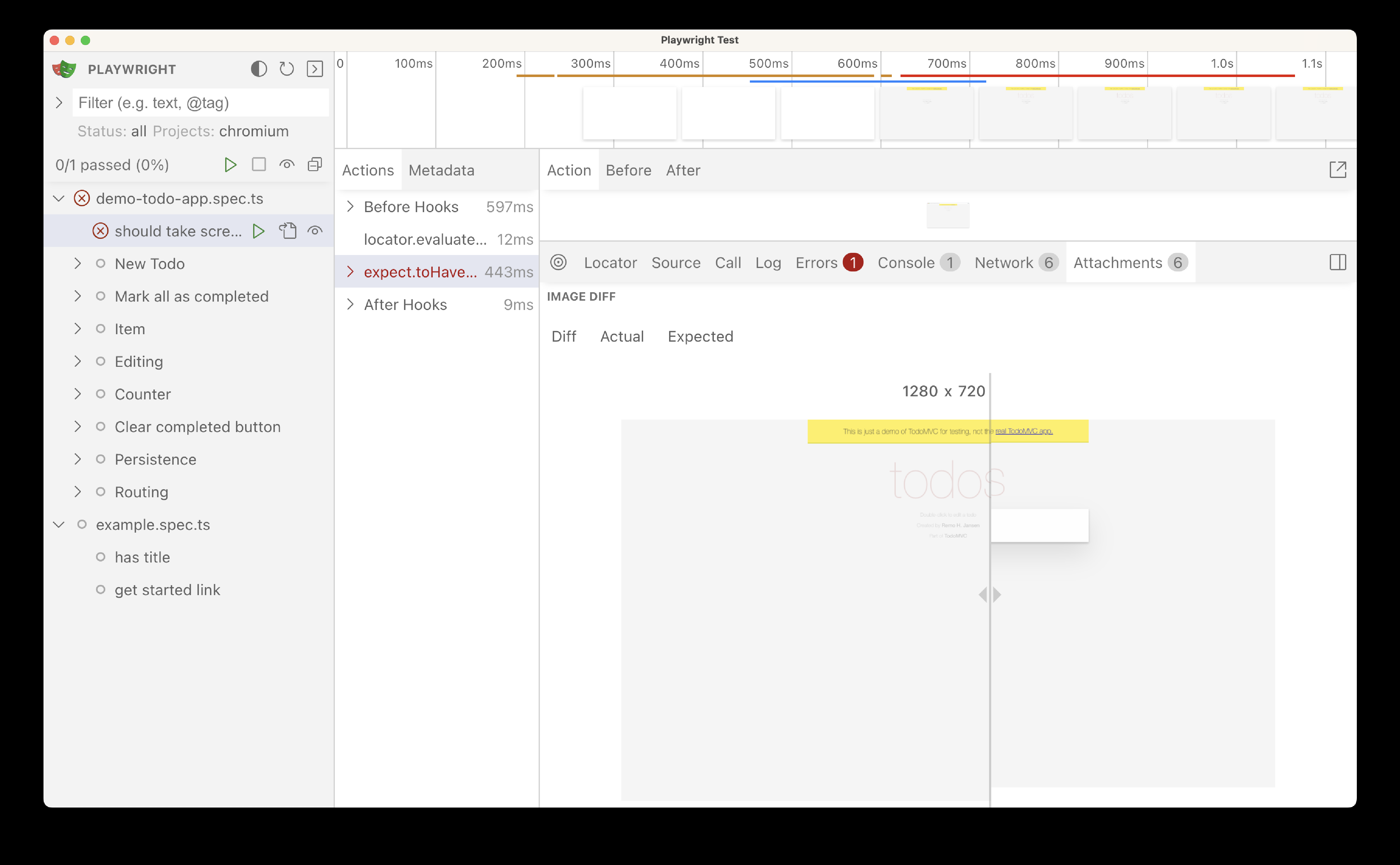This screenshot has width=1400, height=865.
Task: Expand the Clear completed button group
Action: (x=78, y=427)
